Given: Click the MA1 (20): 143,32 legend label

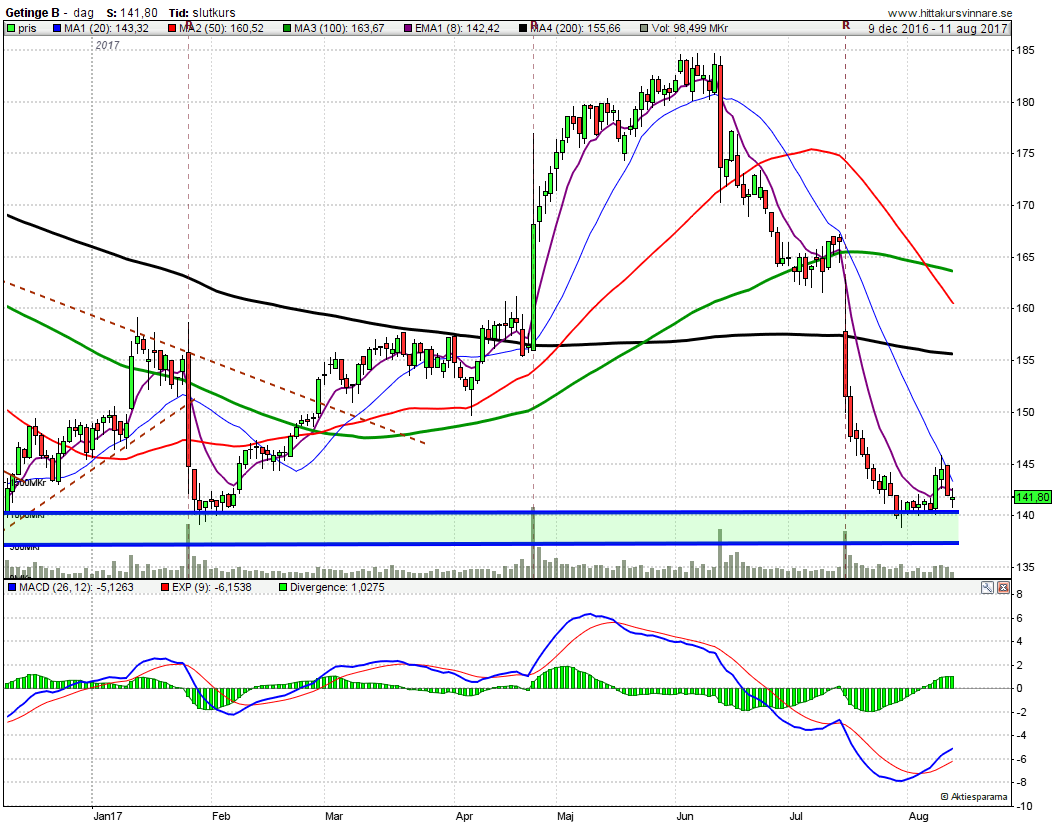Looking at the screenshot, I should 106,28.
